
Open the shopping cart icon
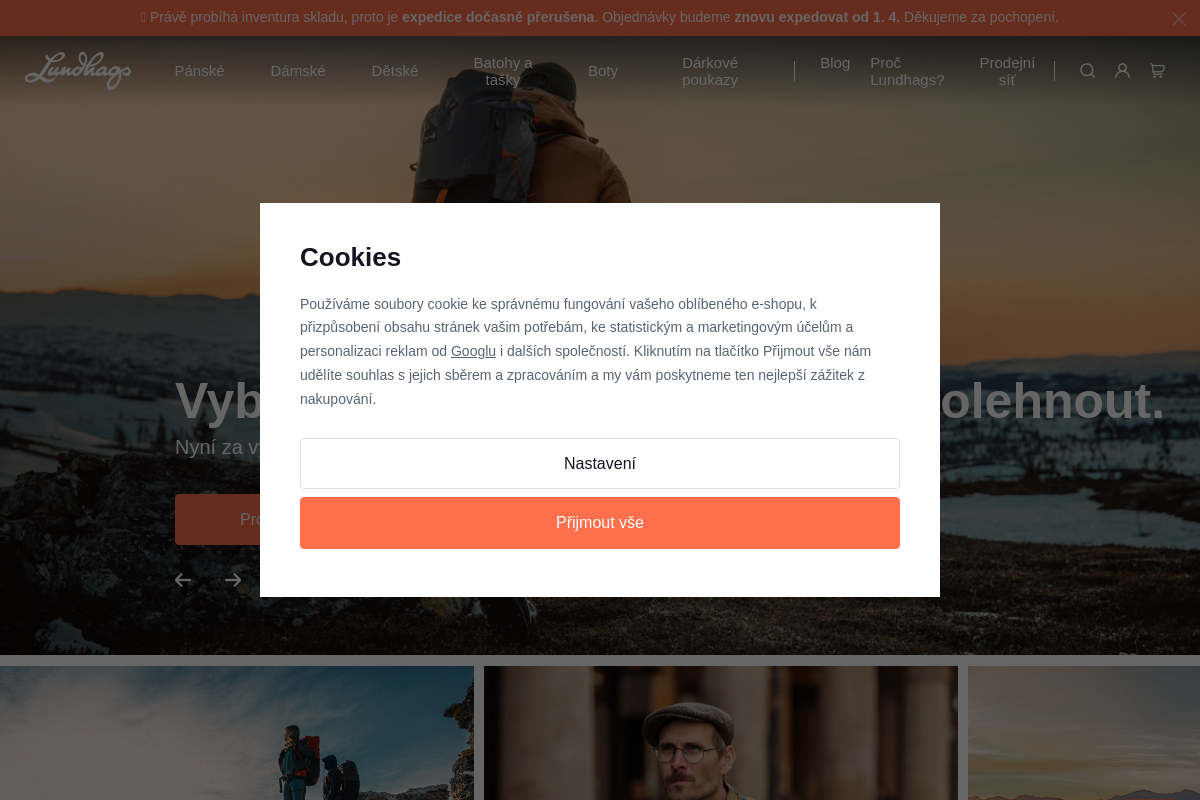tap(1157, 71)
